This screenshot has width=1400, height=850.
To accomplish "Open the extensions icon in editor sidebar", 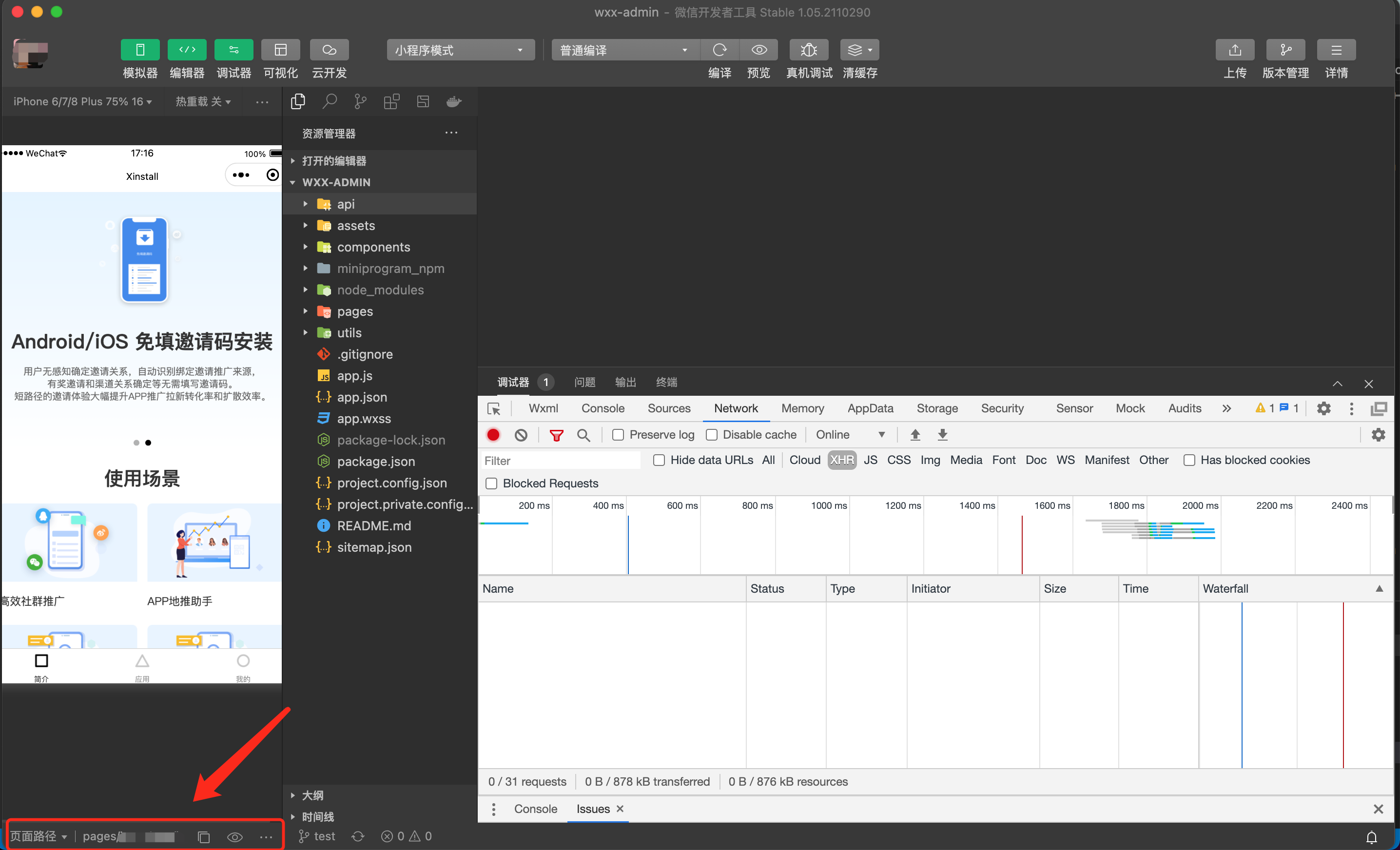I will click(391, 101).
